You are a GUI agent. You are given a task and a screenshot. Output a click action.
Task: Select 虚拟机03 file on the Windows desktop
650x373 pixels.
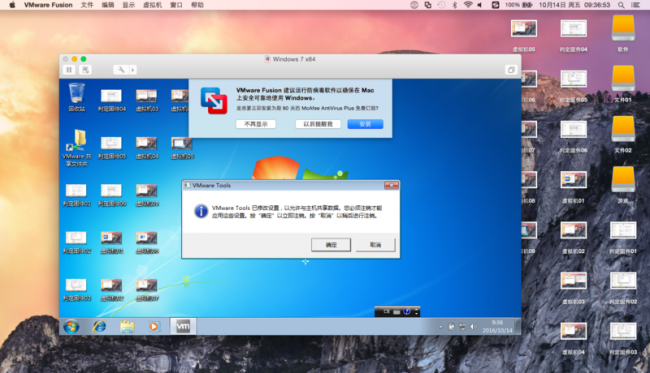[147, 100]
